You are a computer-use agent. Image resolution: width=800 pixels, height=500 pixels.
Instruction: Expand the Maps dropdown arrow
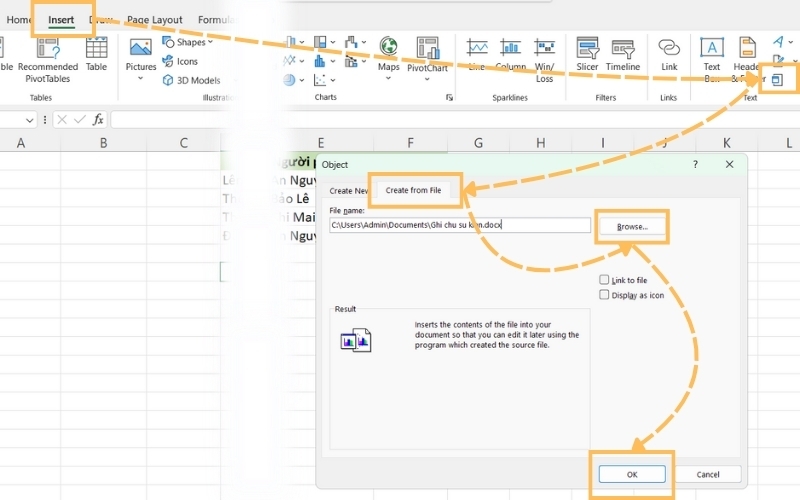[x=388, y=78]
